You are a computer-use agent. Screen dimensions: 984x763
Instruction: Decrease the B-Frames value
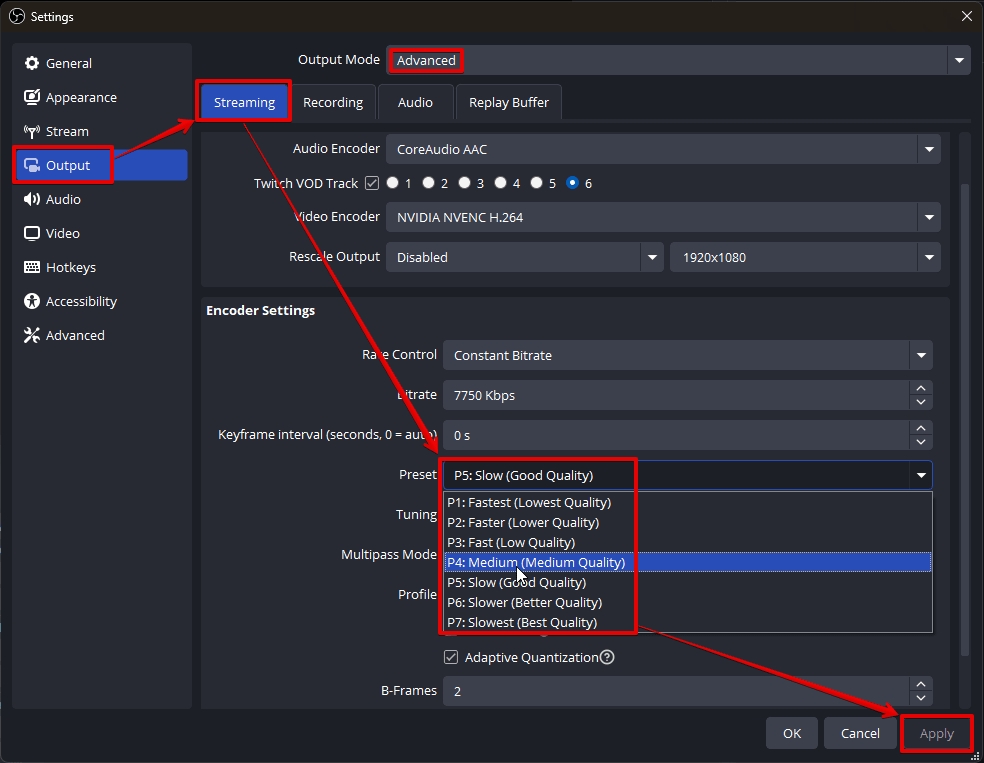tap(921, 698)
